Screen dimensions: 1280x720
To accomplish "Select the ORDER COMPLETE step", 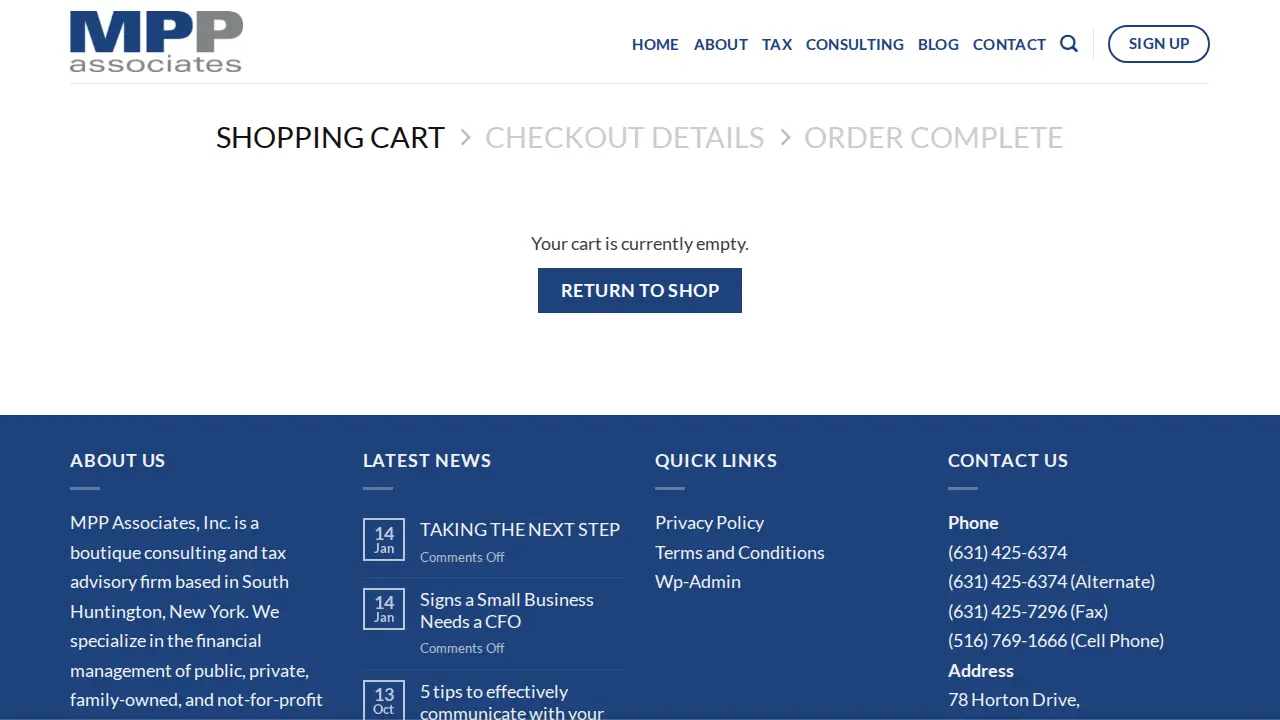I will (934, 137).
